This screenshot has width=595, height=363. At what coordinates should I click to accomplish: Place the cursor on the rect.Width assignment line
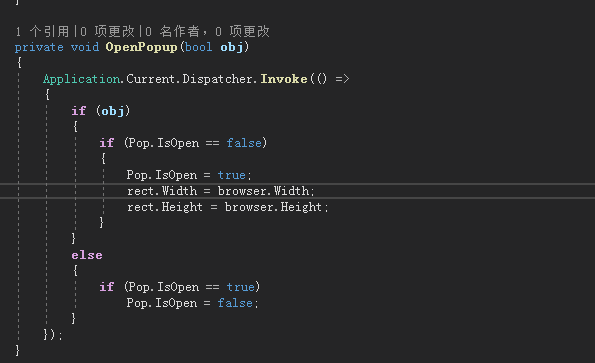[221, 191]
